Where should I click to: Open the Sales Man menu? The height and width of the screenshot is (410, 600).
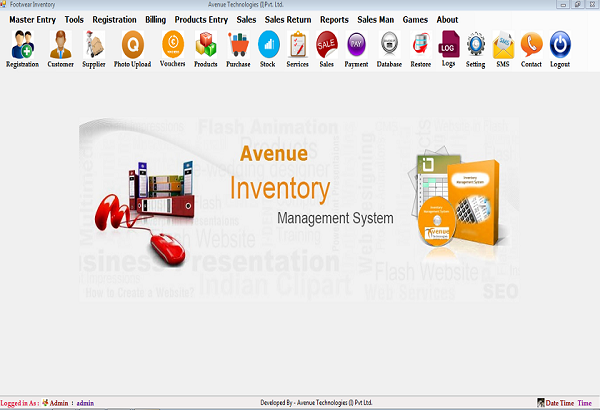[376, 20]
